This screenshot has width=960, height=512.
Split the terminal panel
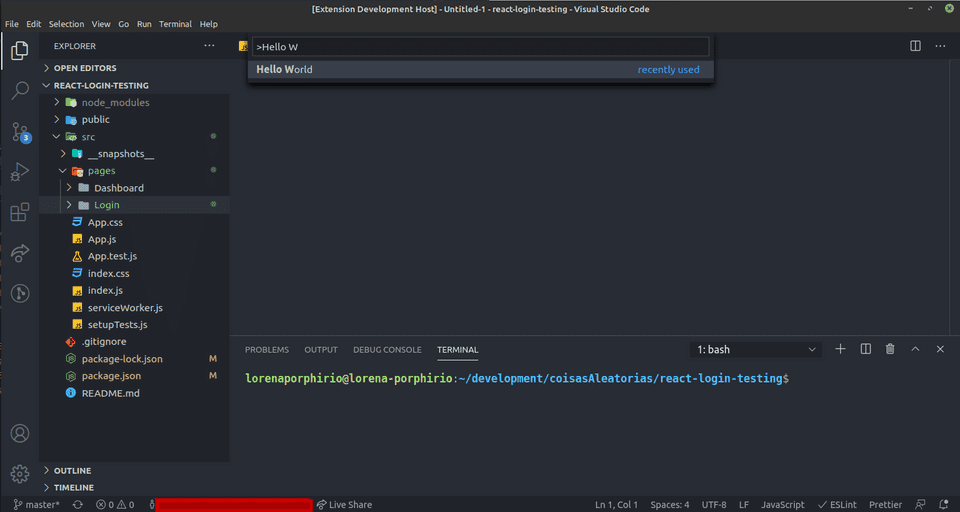coord(865,349)
